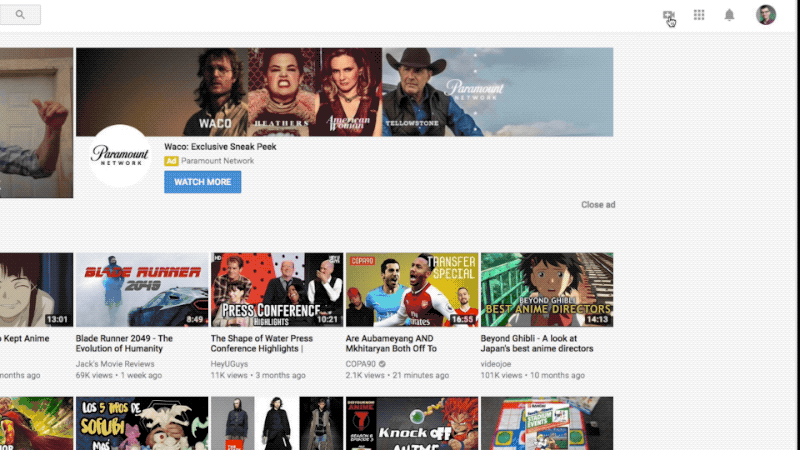Screen dimensions: 800x450
Task: Open the notifications bell
Action: point(729,15)
